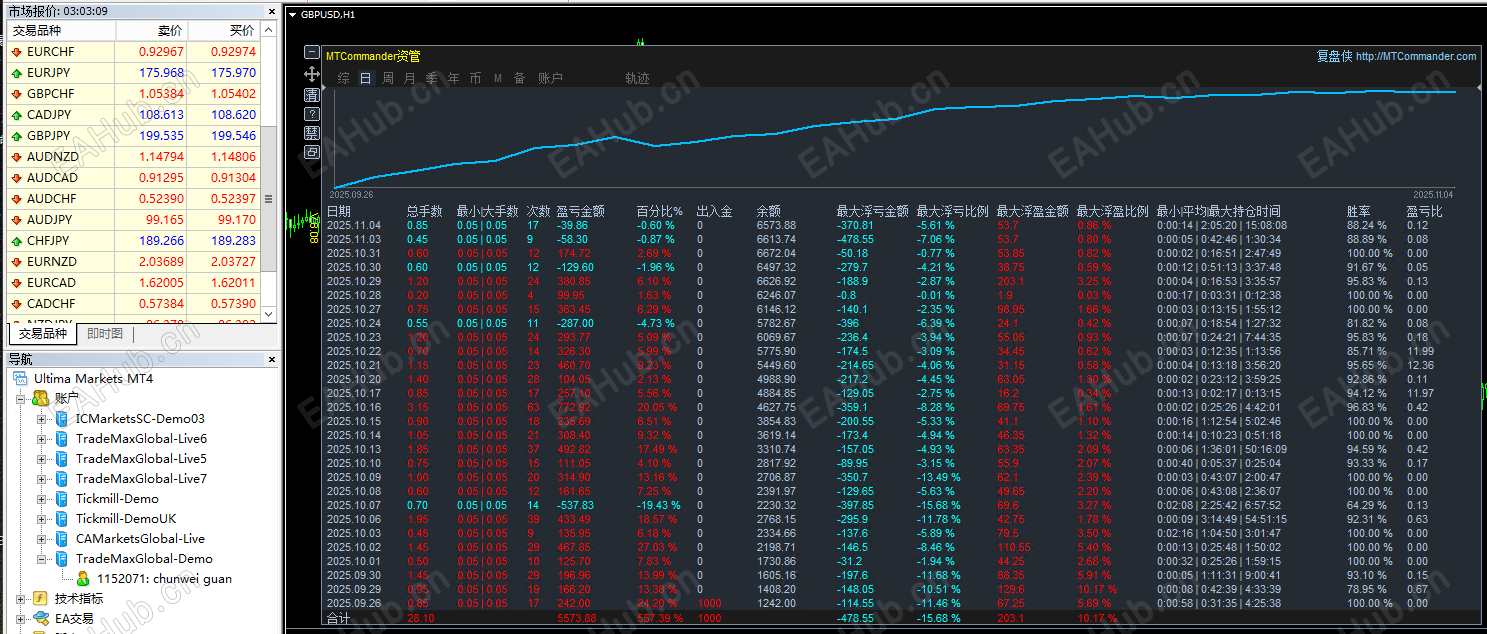The image size is (1487, 634).
Task: Expand the EA交易 tree node
Action: coord(21,619)
